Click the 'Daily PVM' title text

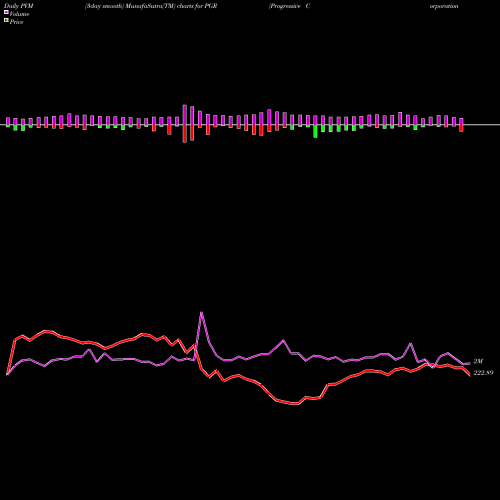(x=19, y=6)
